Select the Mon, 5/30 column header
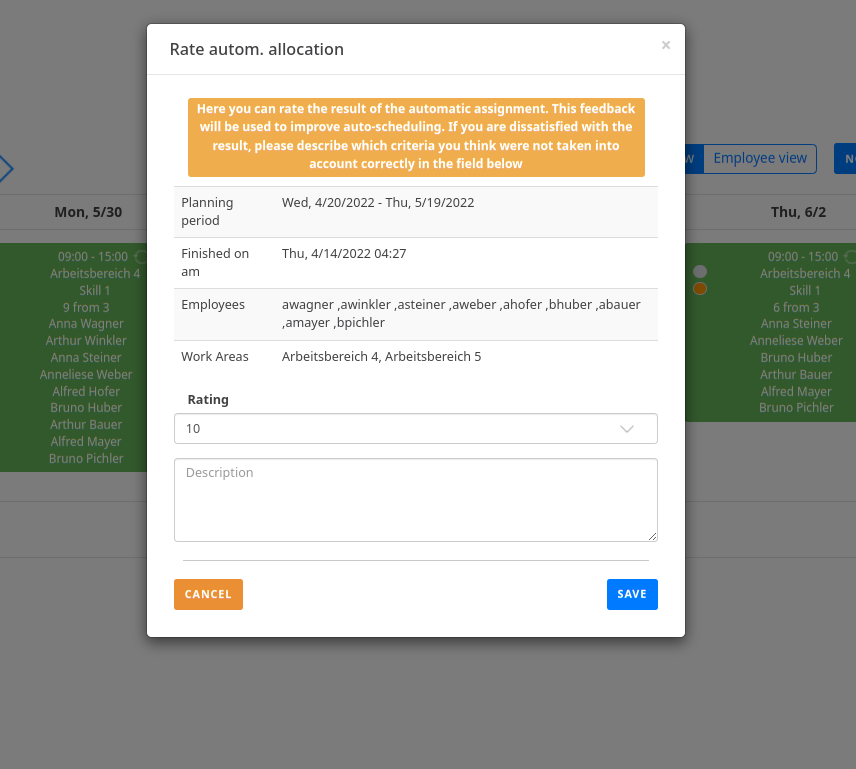Viewport: 856px width, 769px height. [x=88, y=212]
